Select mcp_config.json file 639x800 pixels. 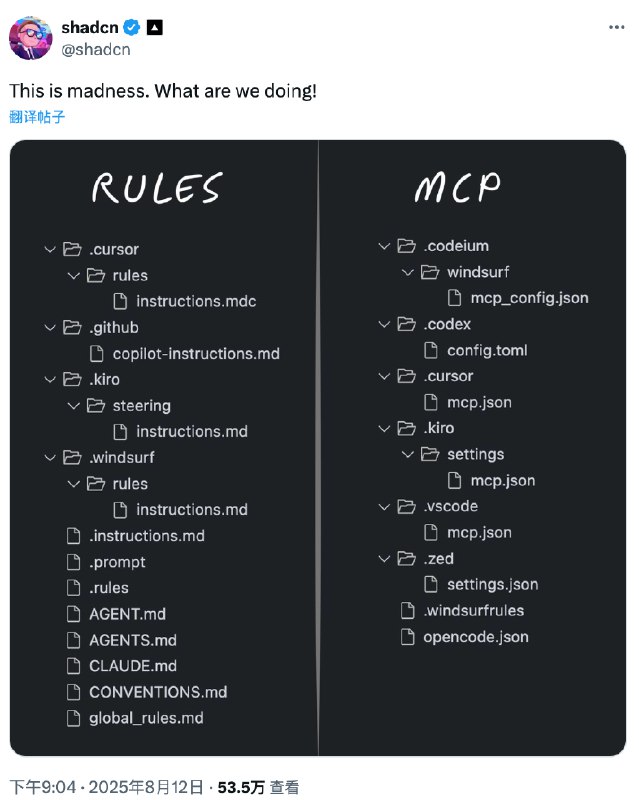point(529,298)
